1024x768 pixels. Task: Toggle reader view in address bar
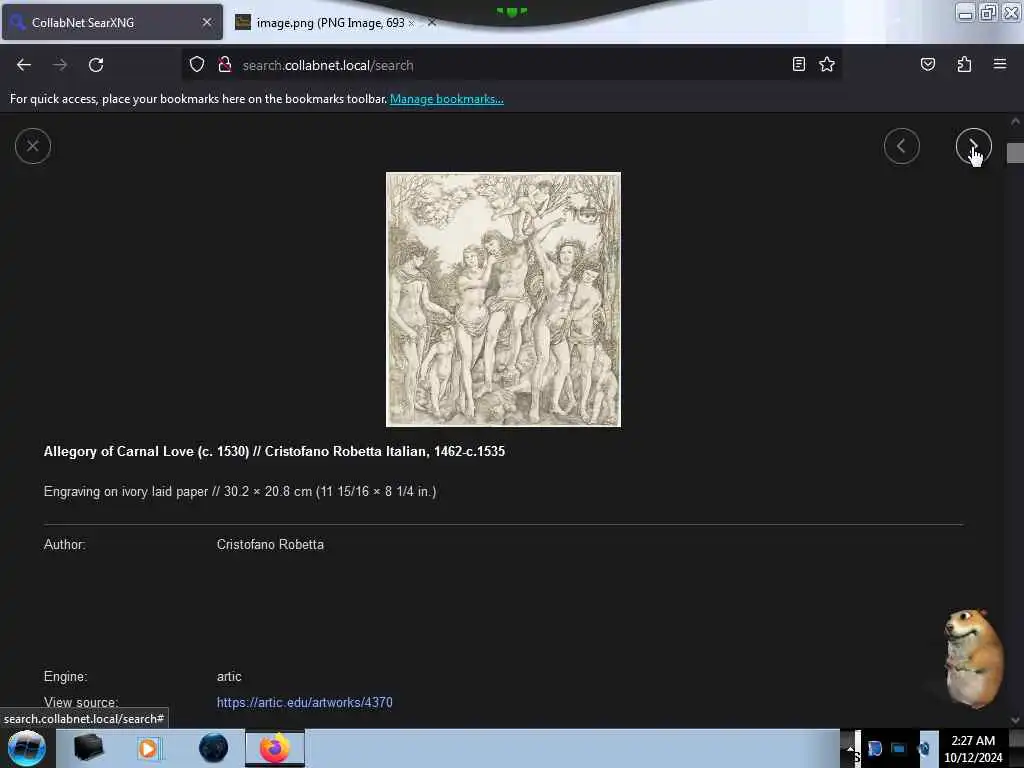798,64
